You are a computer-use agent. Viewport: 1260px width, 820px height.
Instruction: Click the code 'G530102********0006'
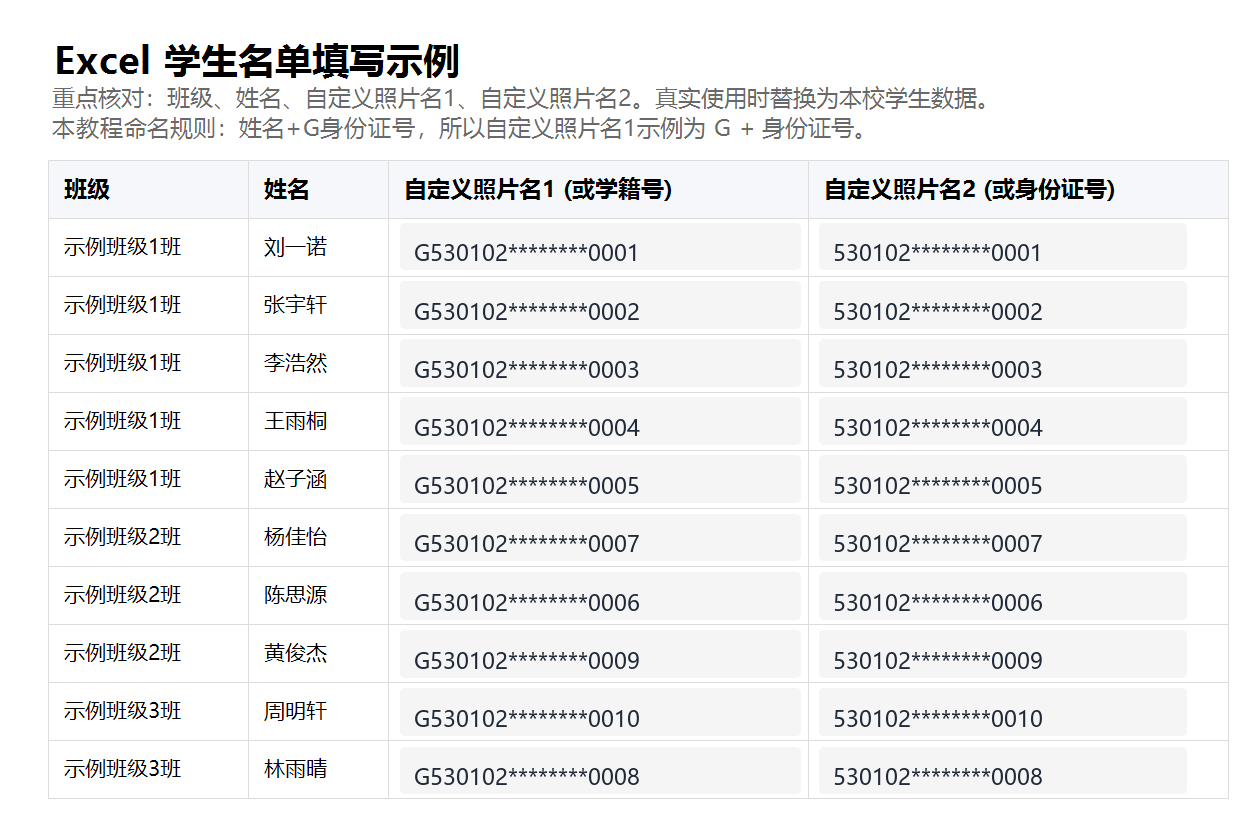pyautogui.click(x=600, y=595)
